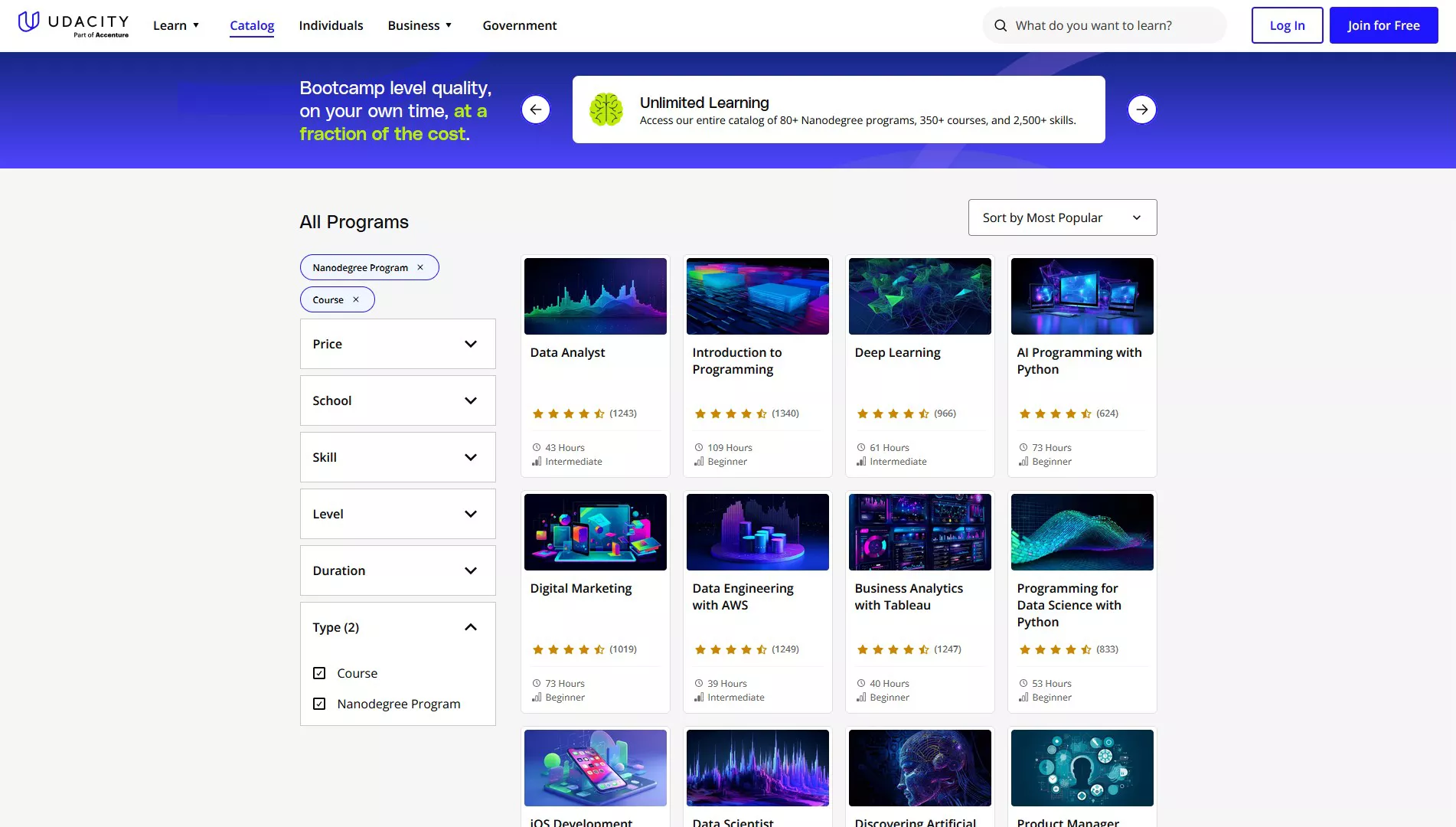Image resolution: width=1456 pixels, height=827 pixels.
Task: Open the Deep Learning course
Action: (x=897, y=352)
